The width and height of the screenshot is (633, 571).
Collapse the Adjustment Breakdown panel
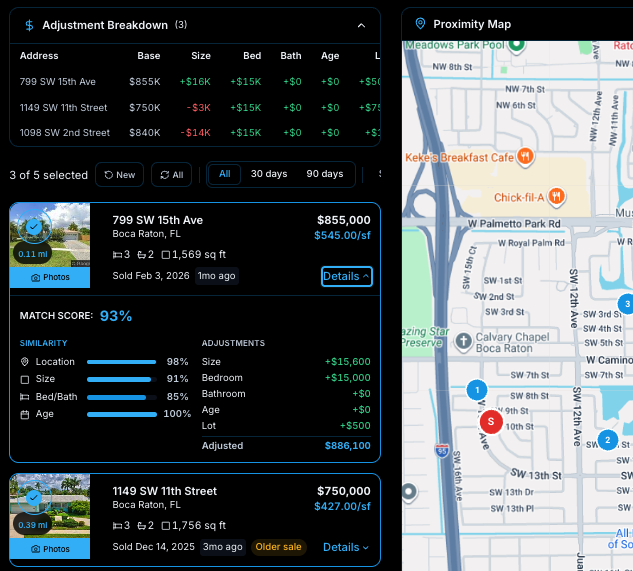(x=361, y=25)
